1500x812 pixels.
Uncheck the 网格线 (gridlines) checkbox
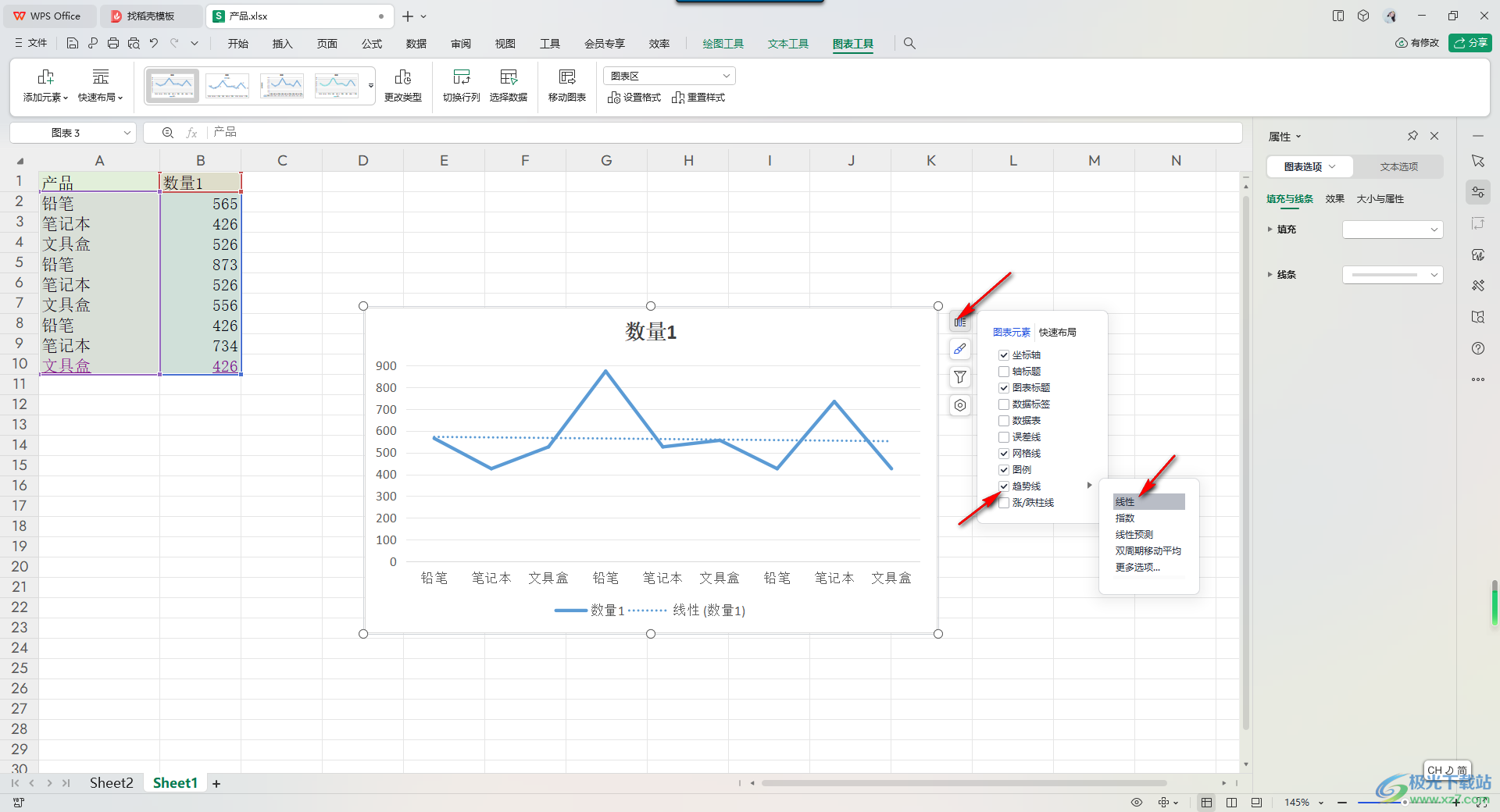tap(1004, 454)
